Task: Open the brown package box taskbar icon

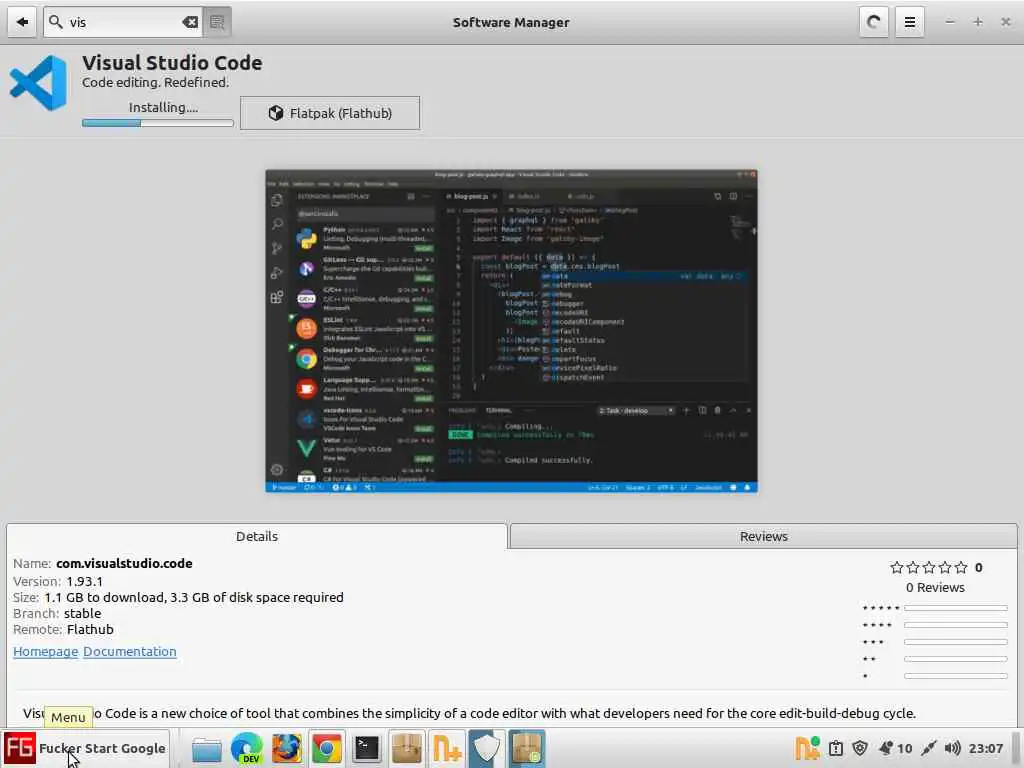Action: tap(406, 748)
